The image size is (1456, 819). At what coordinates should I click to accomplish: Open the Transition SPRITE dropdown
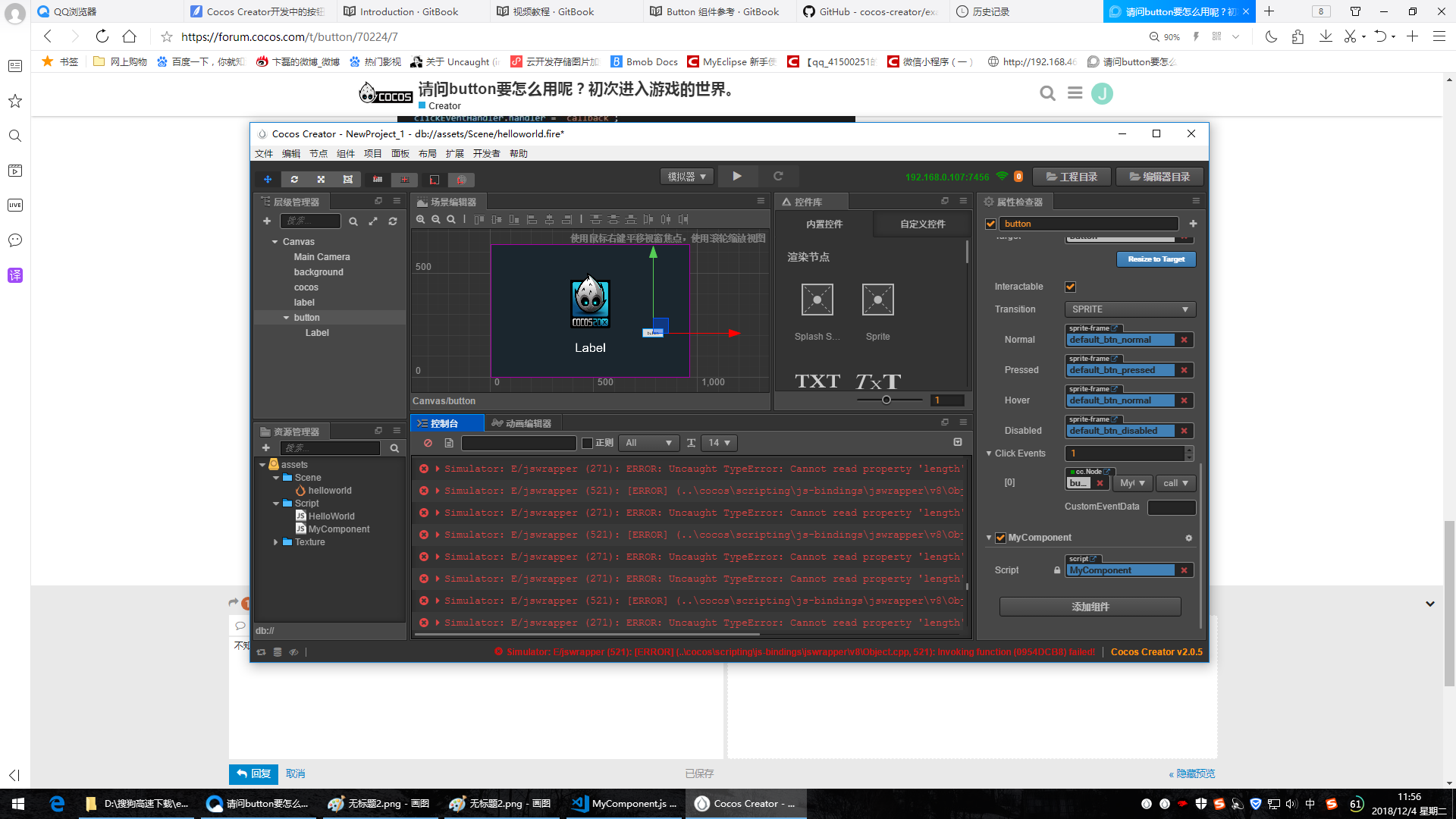(1129, 309)
